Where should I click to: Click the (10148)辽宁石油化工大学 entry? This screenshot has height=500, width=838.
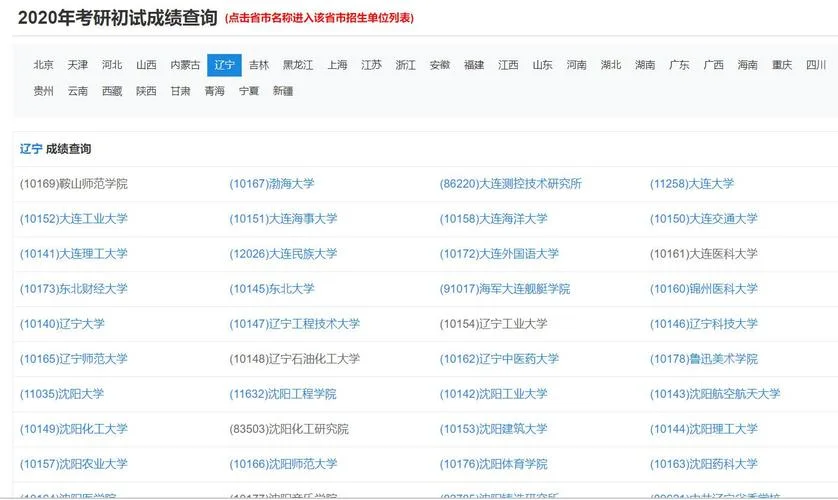point(294,359)
